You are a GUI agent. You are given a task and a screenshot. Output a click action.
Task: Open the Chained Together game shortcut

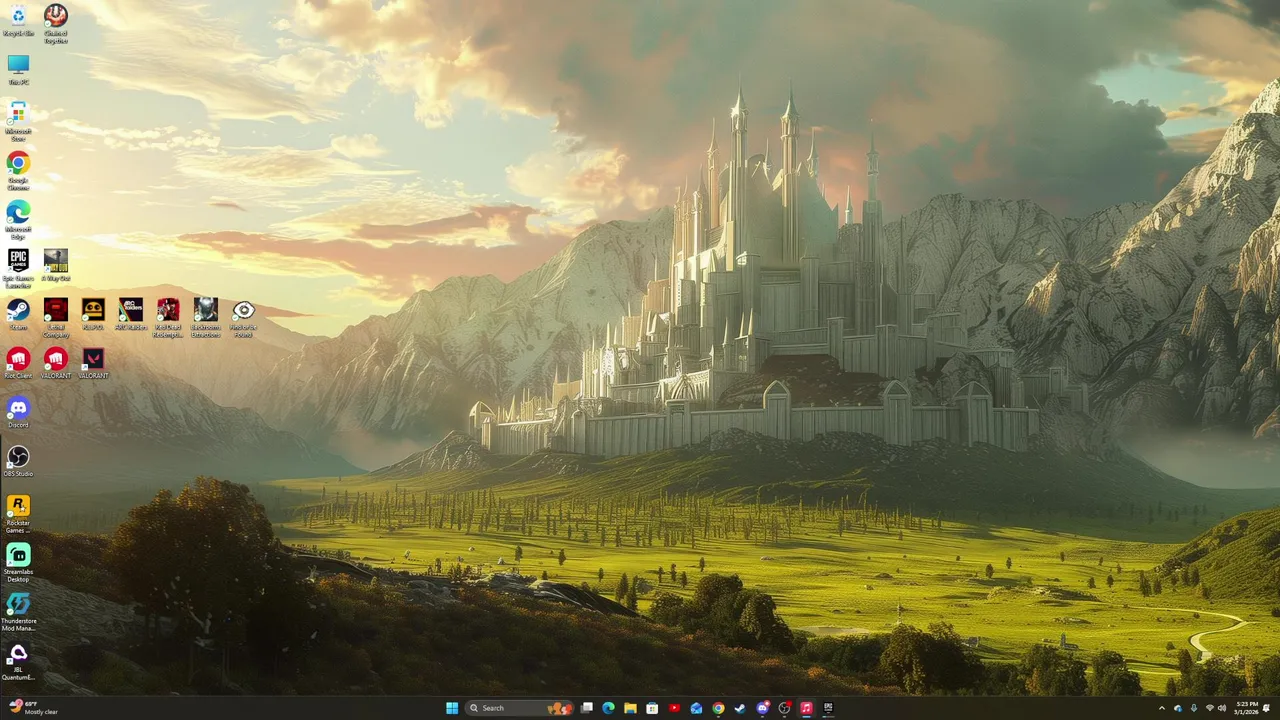[56, 23]
